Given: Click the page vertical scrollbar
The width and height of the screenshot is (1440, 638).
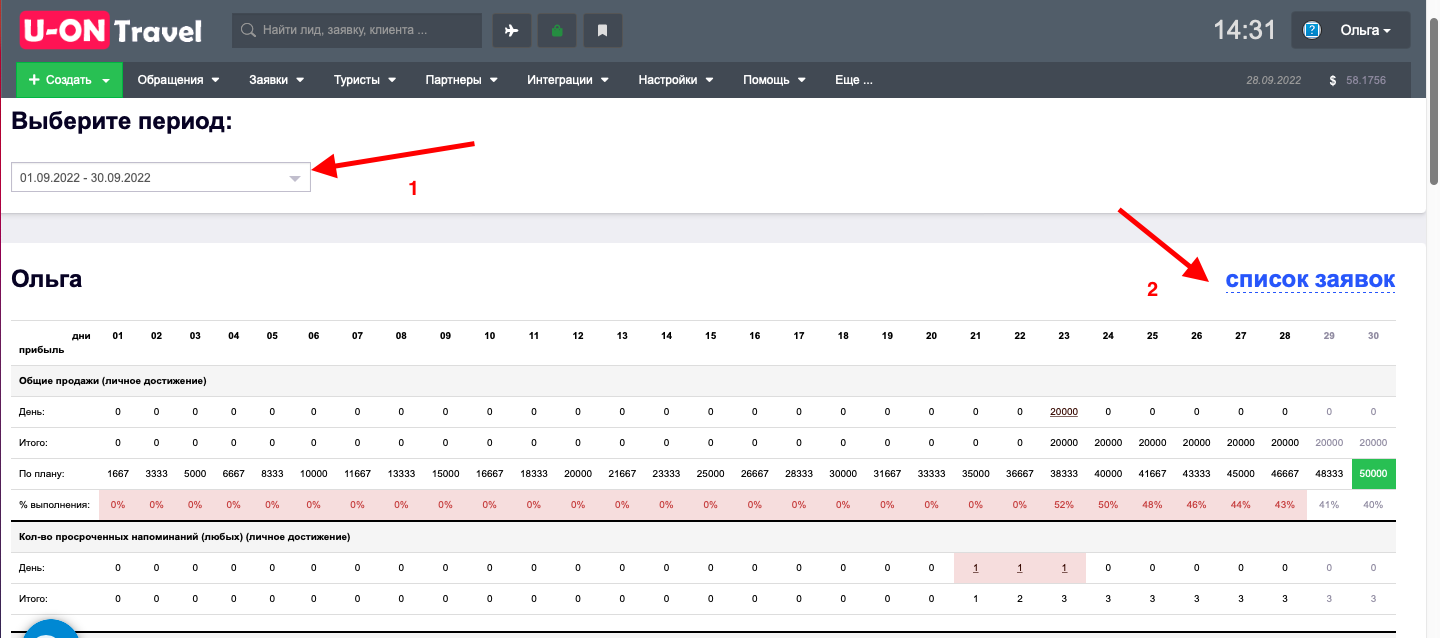Looking at the screenshot, I should [x=1432, y=100].
